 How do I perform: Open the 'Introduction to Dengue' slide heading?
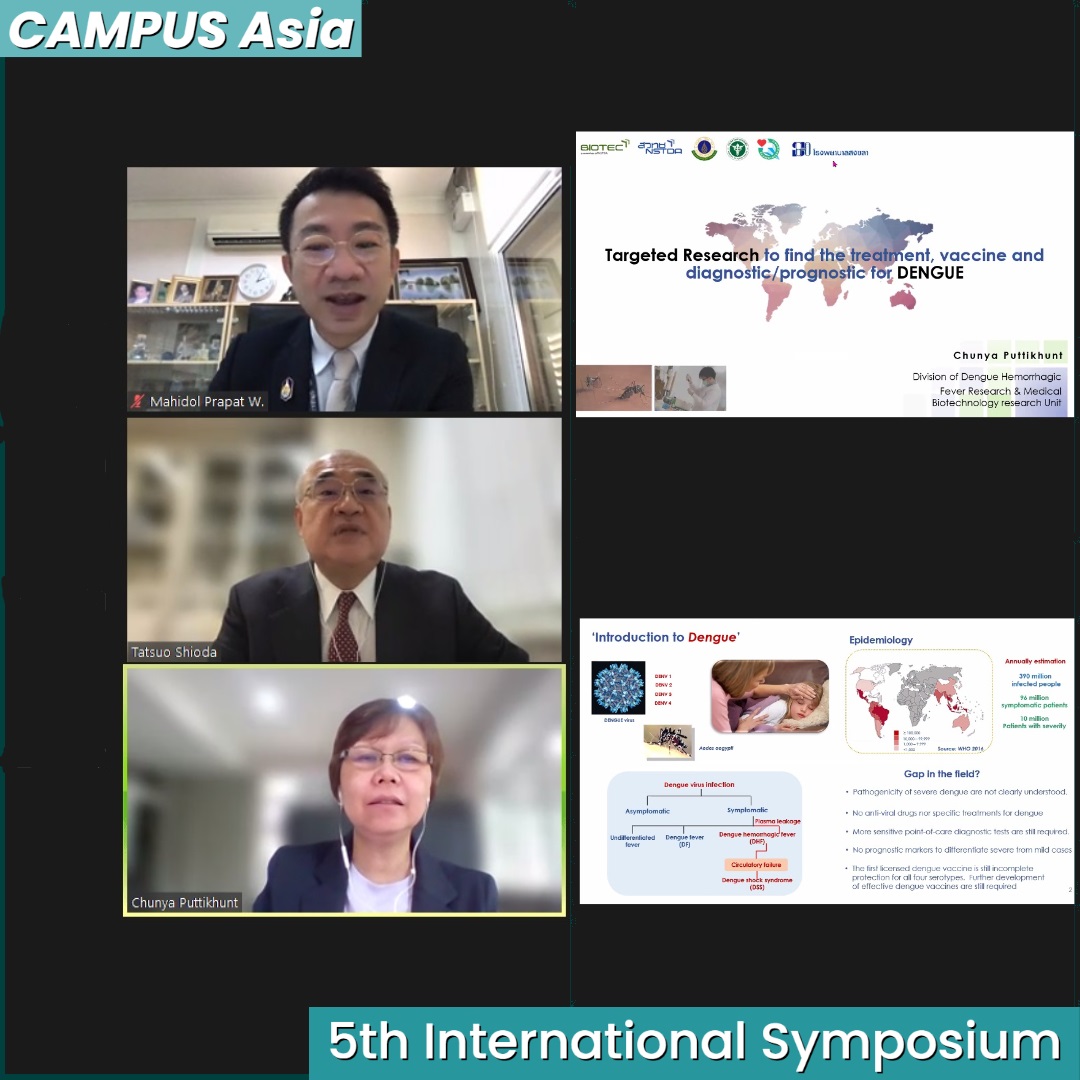coord(665,637)
